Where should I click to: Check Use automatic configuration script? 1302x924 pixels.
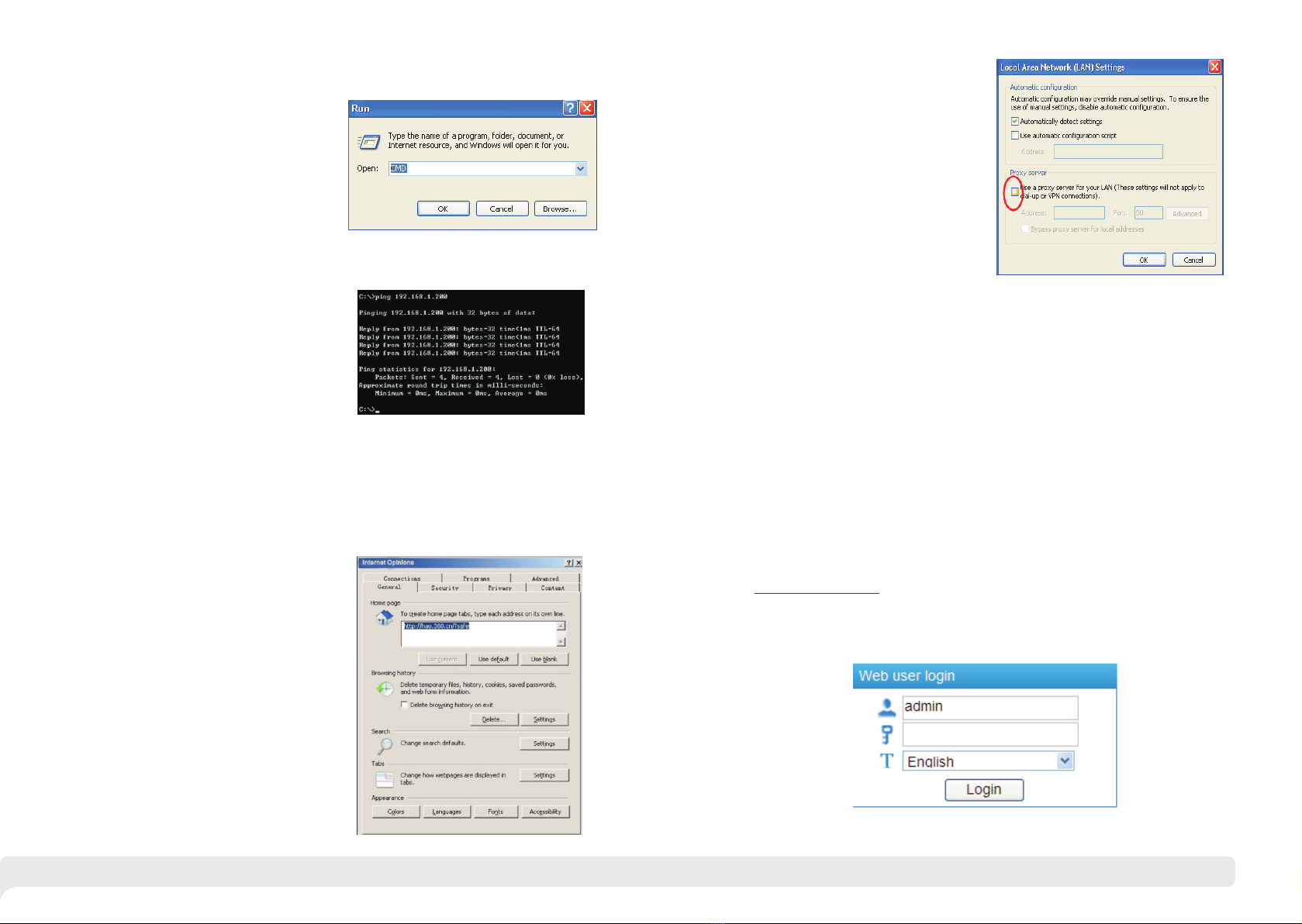pos(1014,136)
